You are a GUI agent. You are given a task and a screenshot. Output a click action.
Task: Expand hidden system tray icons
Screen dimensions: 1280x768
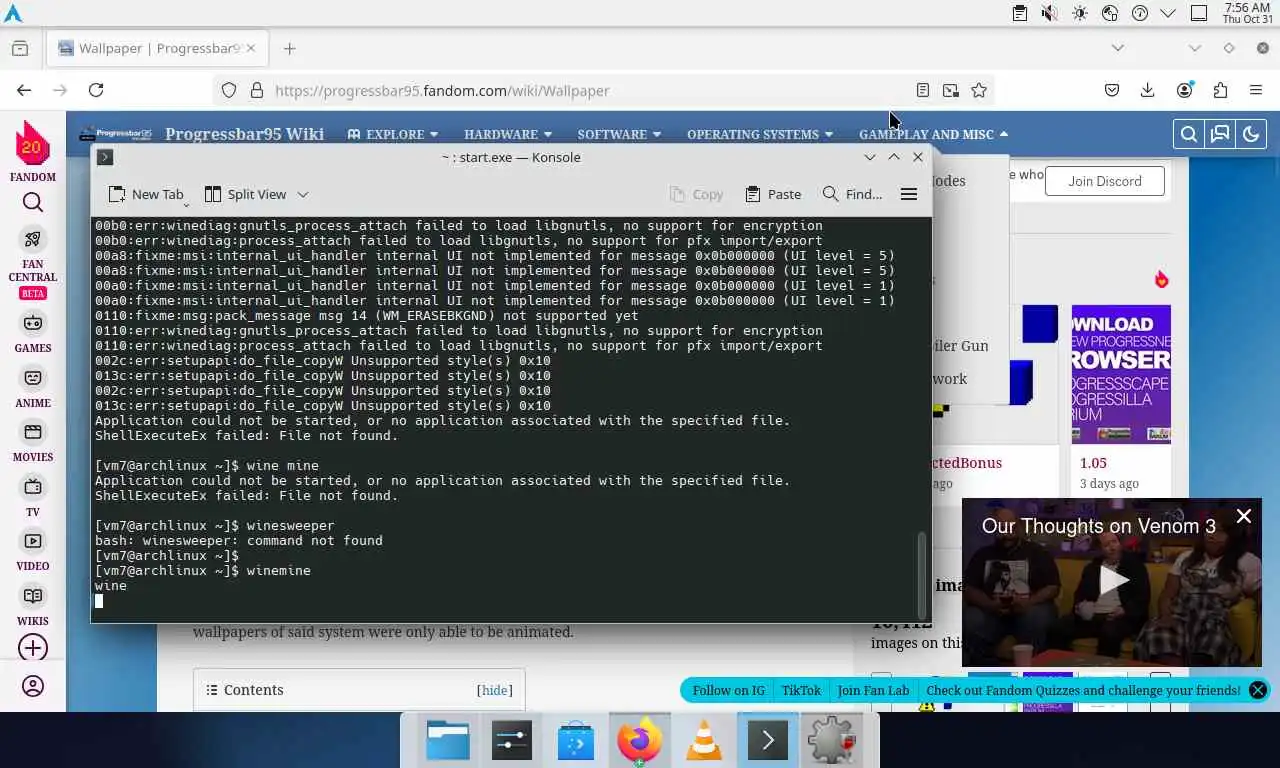tap(1168, 13)
